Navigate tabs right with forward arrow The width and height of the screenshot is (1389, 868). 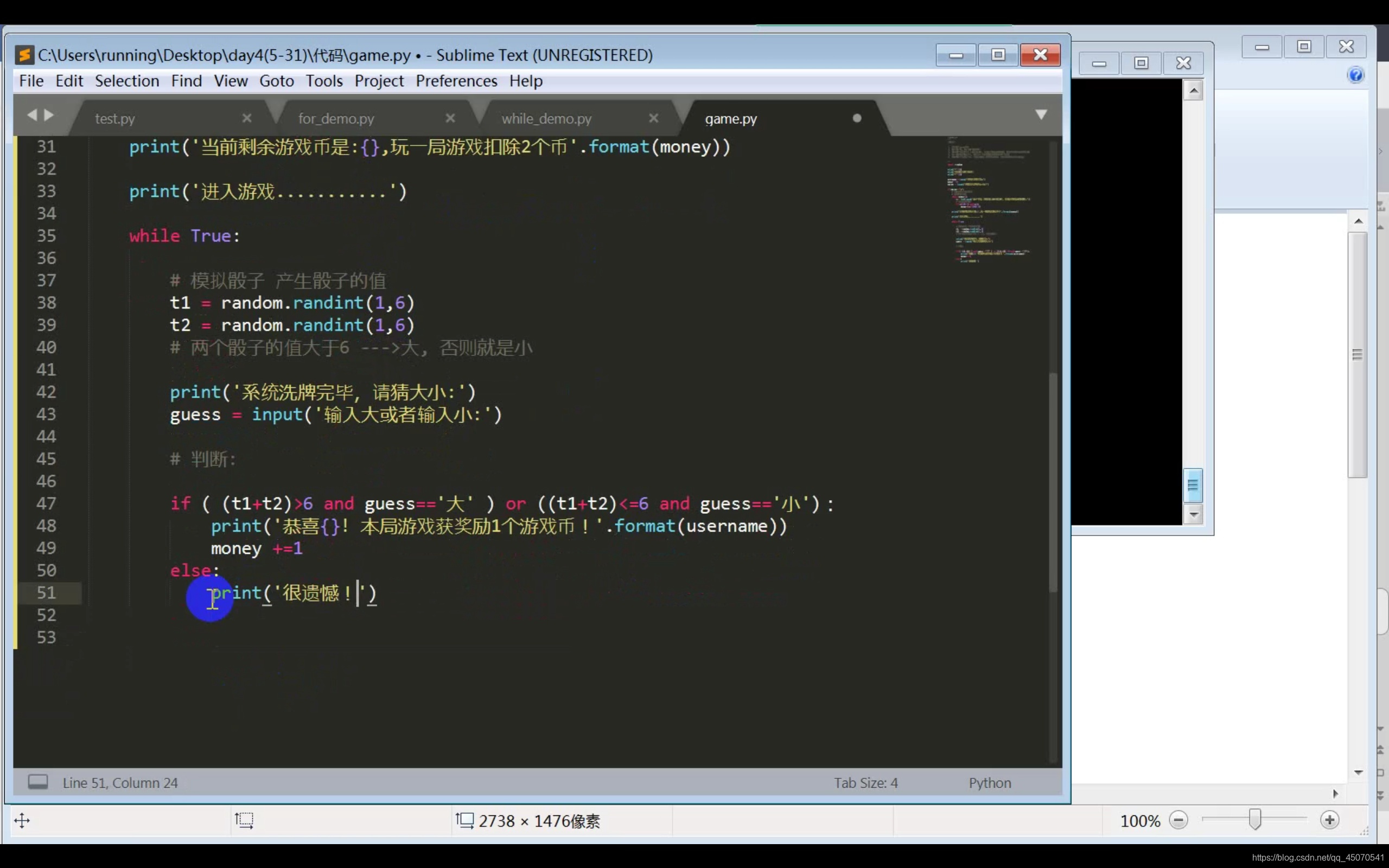pyautogui.click(x=49, y=116)
